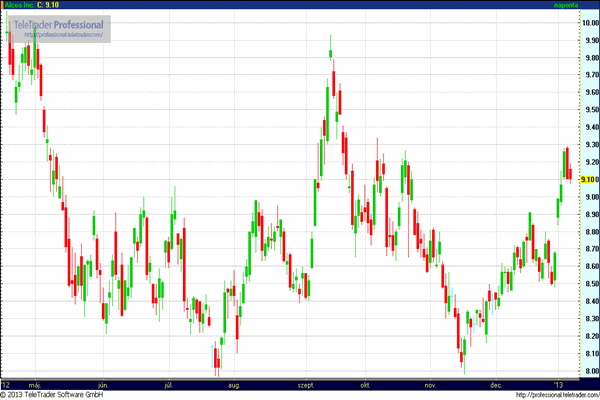Click the 8.00 price axis label
Image resolution: width=600 pixels, height=400 pixels.
point(590,371)
